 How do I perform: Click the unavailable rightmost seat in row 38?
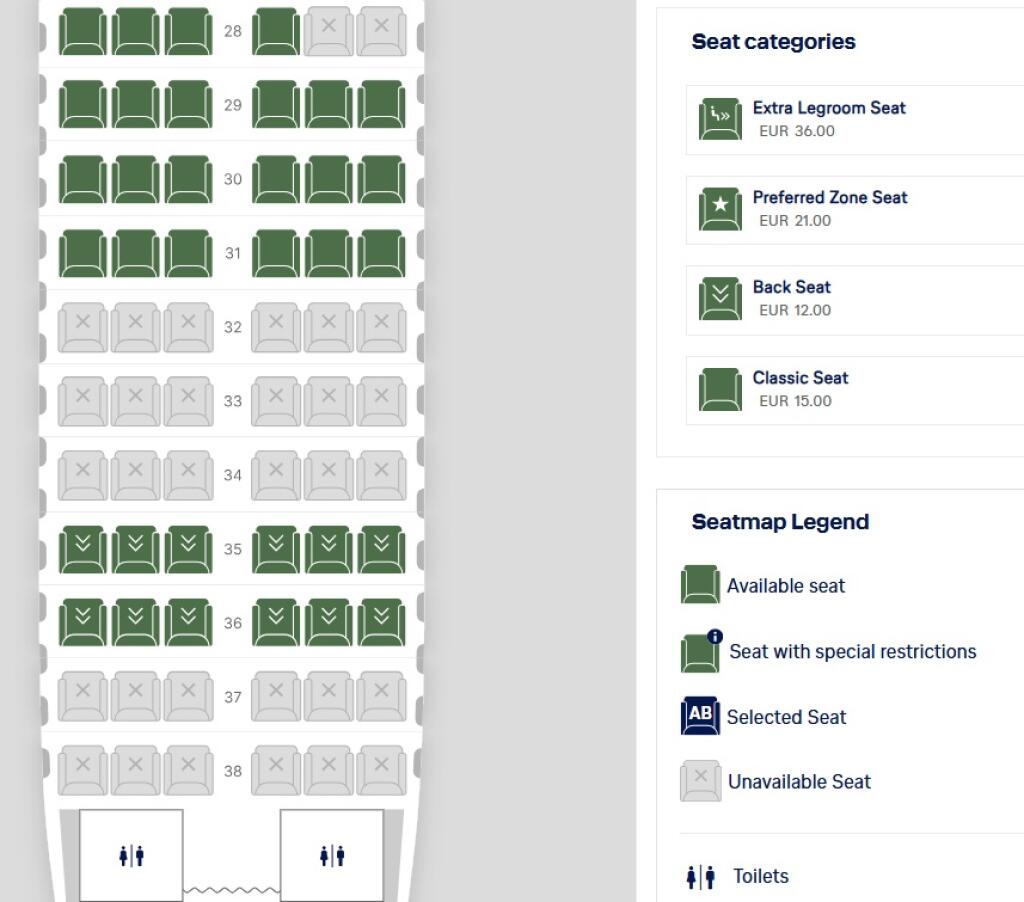pyautogui.click(x=381, y=771)
